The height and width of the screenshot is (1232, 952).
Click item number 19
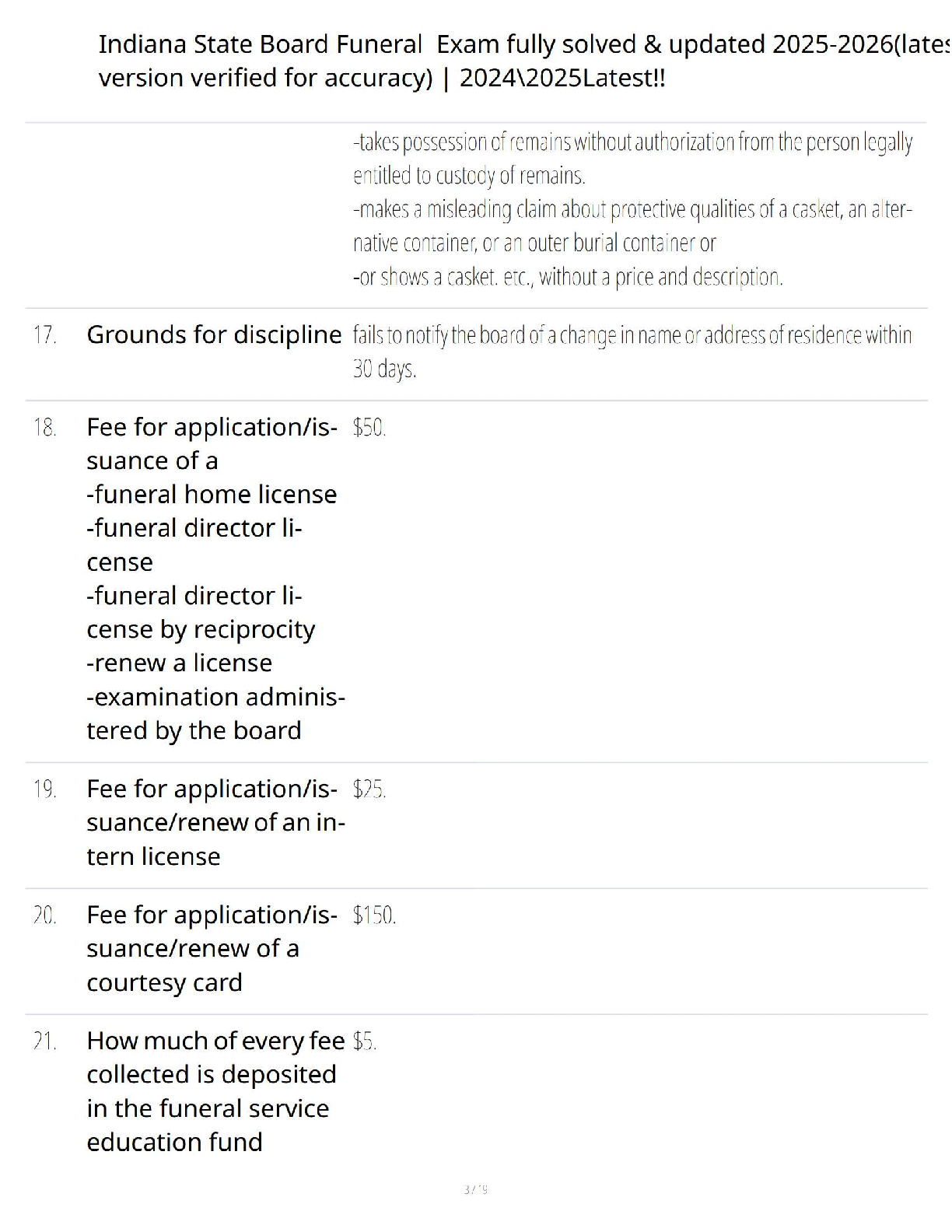point(45,789)
